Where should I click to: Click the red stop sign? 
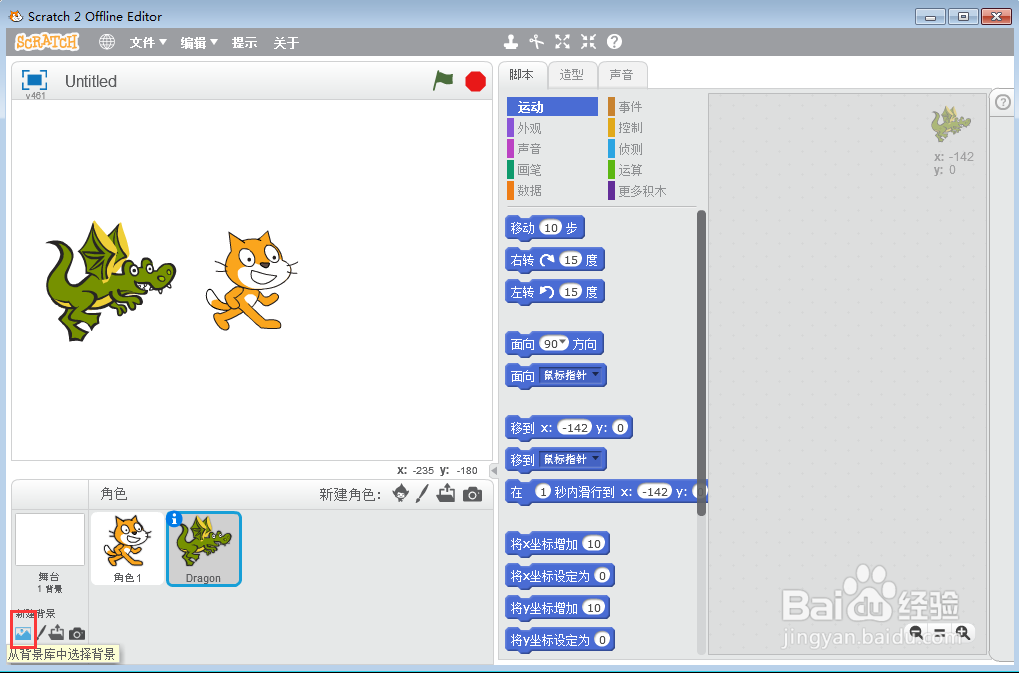[474, 81]
